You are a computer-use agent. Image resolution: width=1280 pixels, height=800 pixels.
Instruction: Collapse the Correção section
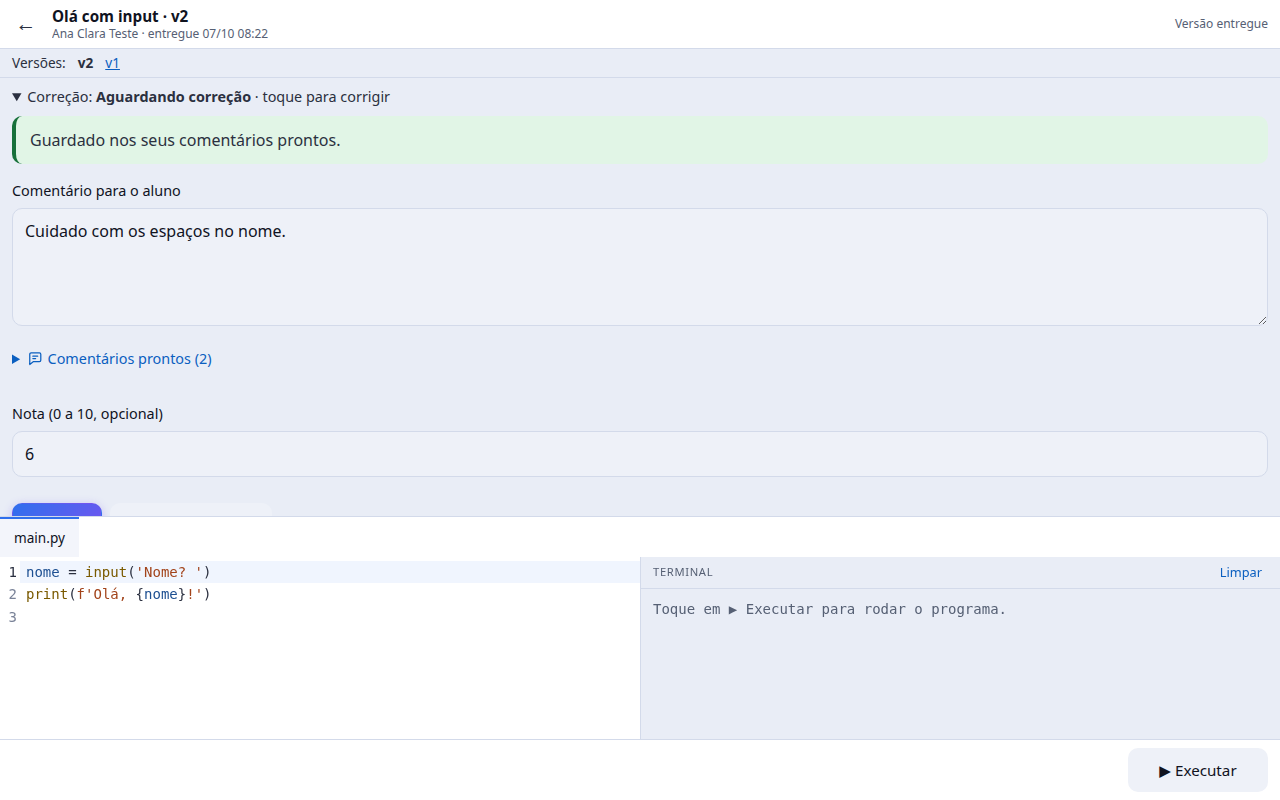click(x=201, y=97)
